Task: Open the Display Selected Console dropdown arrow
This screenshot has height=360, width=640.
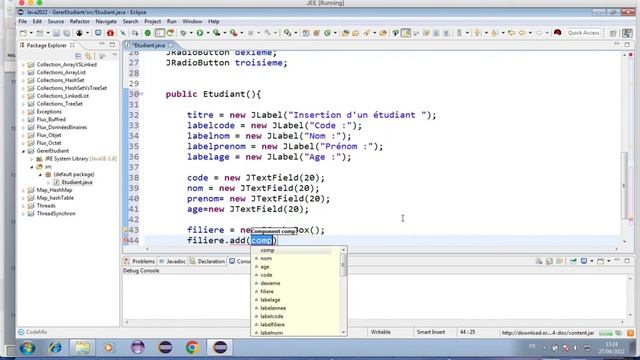Action: (x=591, y=261)
